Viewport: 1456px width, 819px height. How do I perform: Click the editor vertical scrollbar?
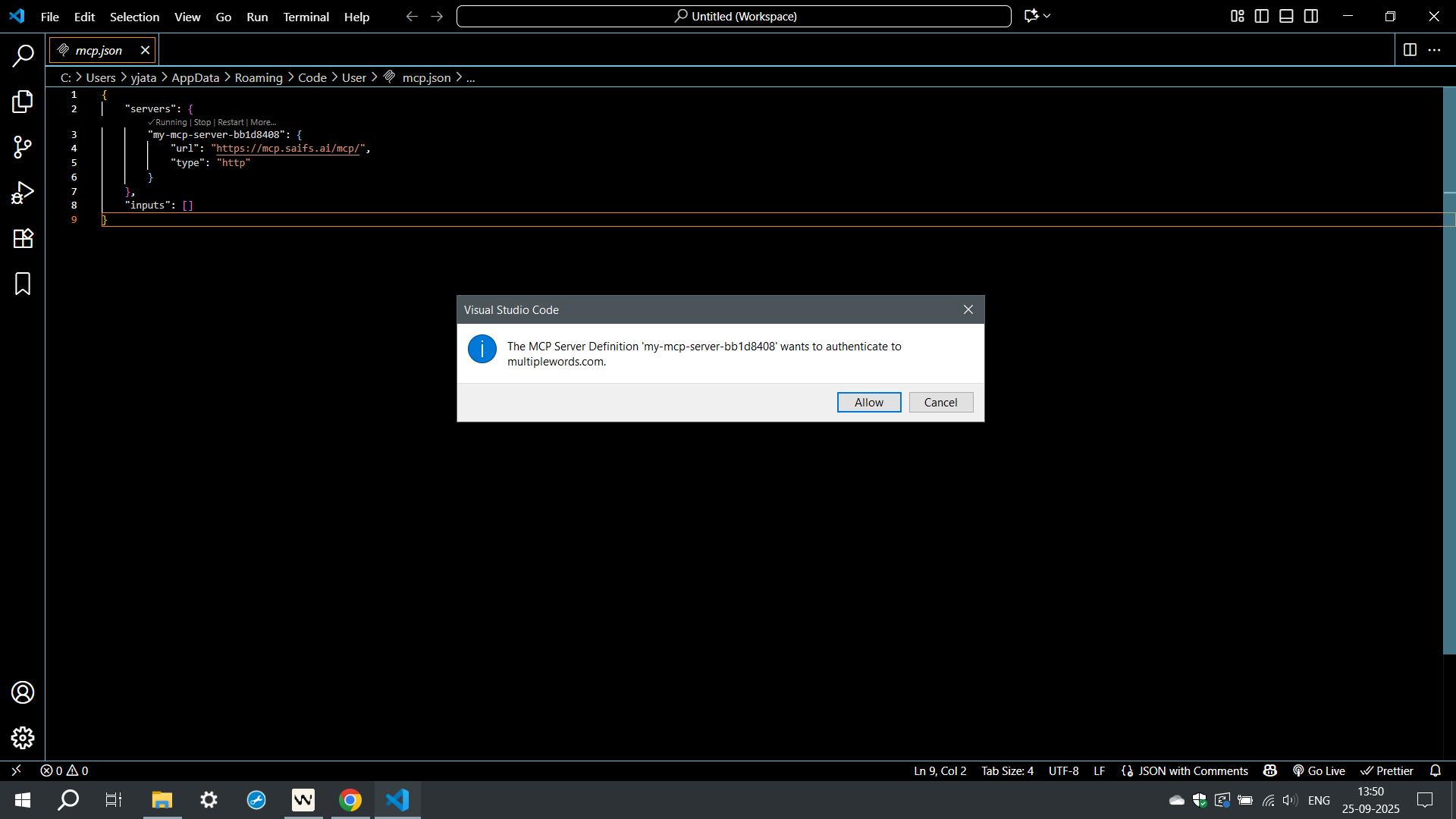pyautogui.click(x=1449, y=379)
